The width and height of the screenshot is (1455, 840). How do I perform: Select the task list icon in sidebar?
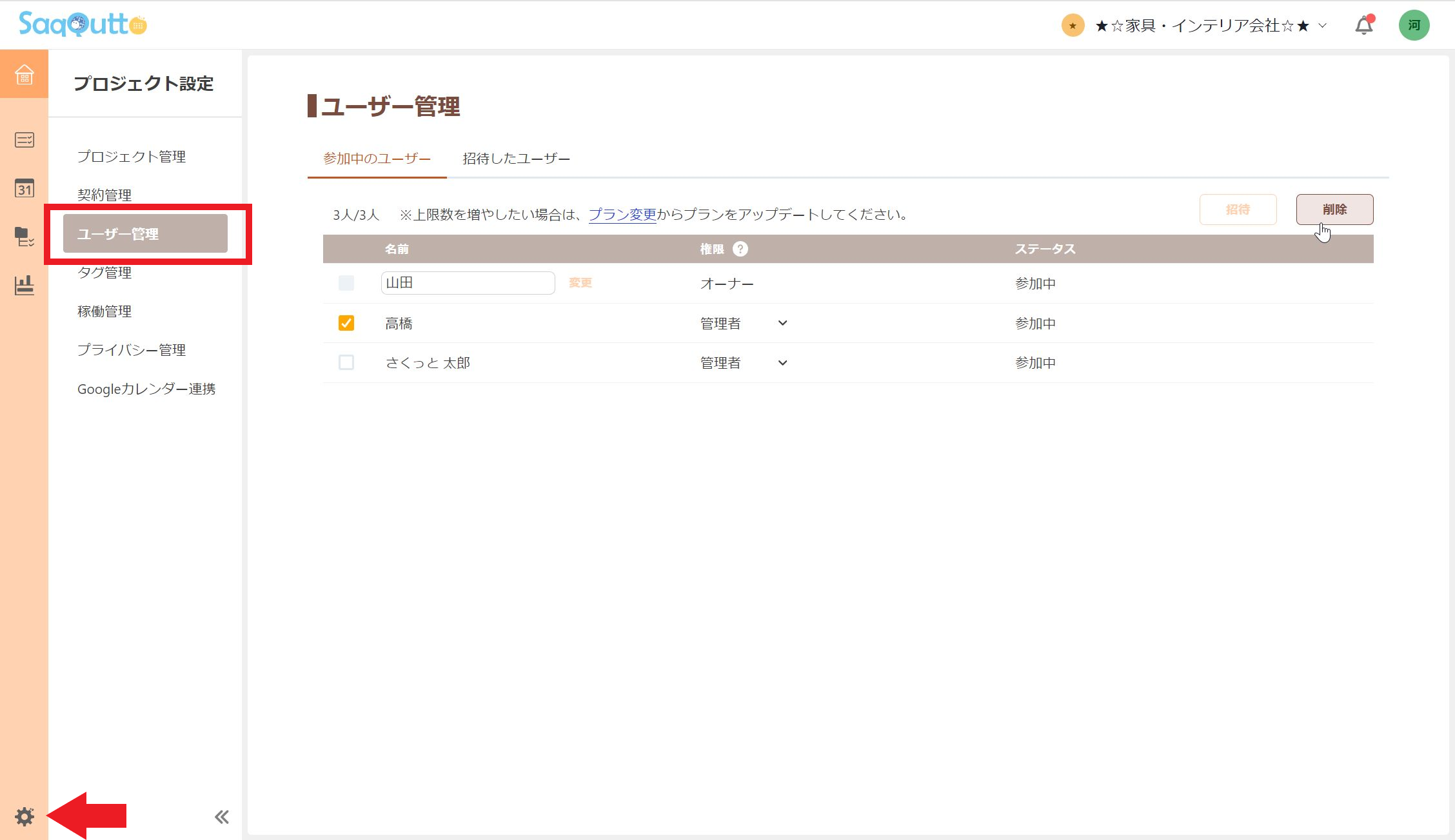24,140
